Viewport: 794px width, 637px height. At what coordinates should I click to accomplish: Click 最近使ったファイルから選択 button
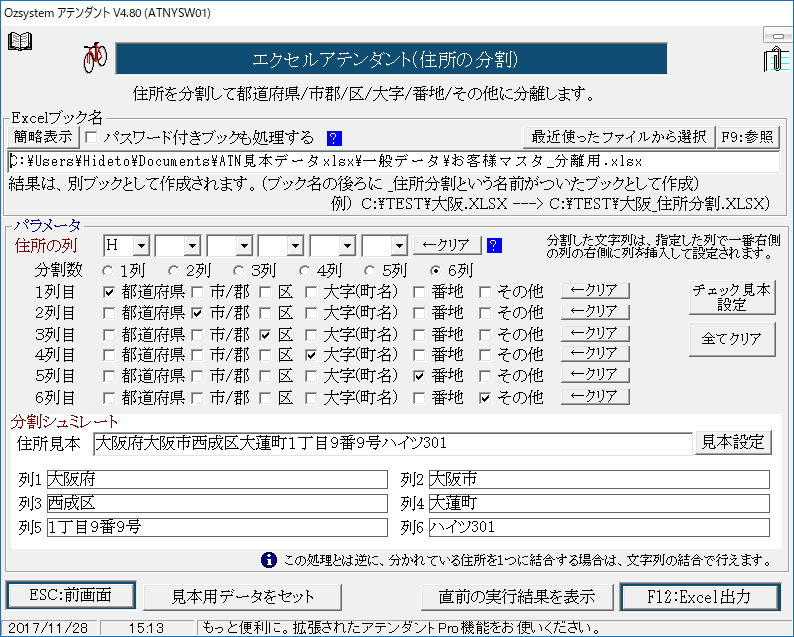[x=618, y=137]
